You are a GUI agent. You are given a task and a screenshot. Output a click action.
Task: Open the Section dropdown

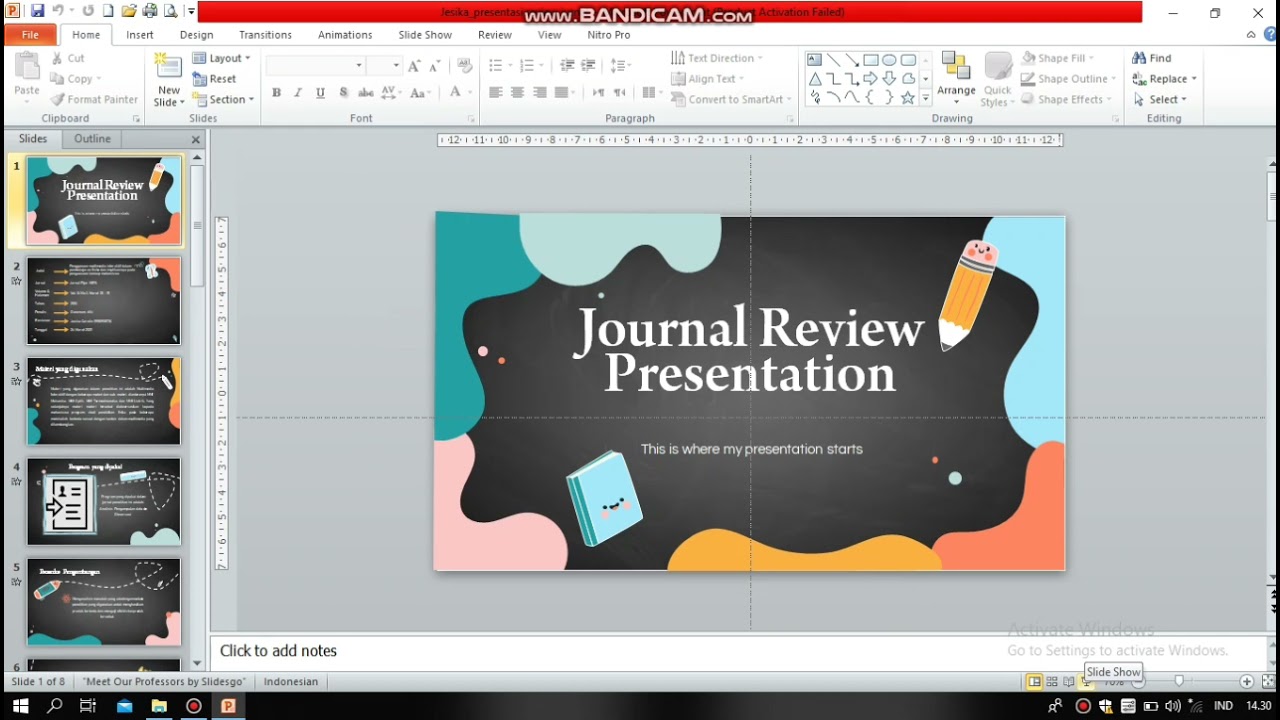[x=224, y=99]
